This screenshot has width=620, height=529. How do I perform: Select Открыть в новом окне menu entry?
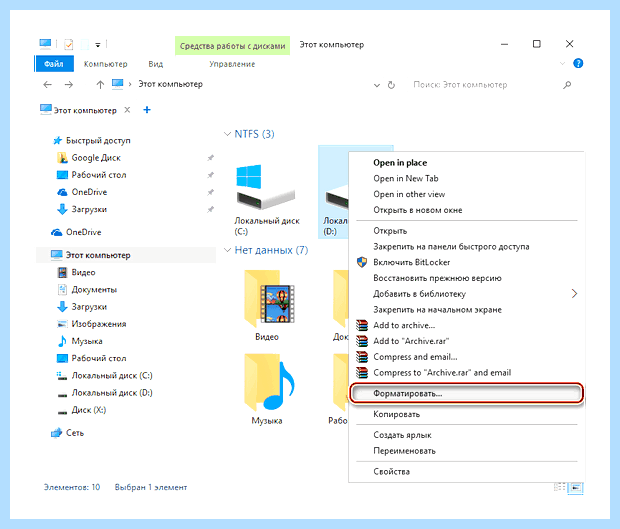pos(418,210)
